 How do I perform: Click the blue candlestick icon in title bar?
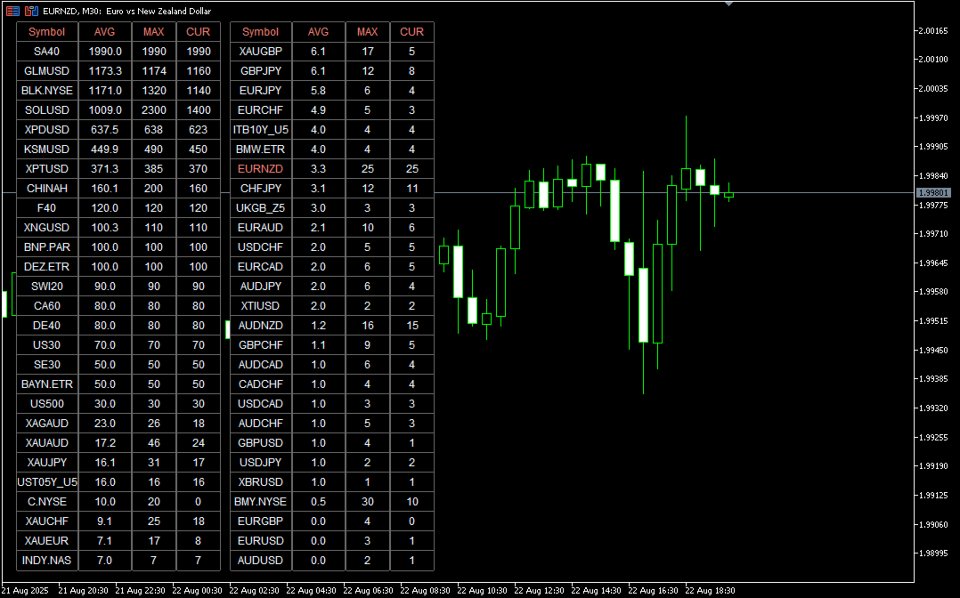pos(36,11)
